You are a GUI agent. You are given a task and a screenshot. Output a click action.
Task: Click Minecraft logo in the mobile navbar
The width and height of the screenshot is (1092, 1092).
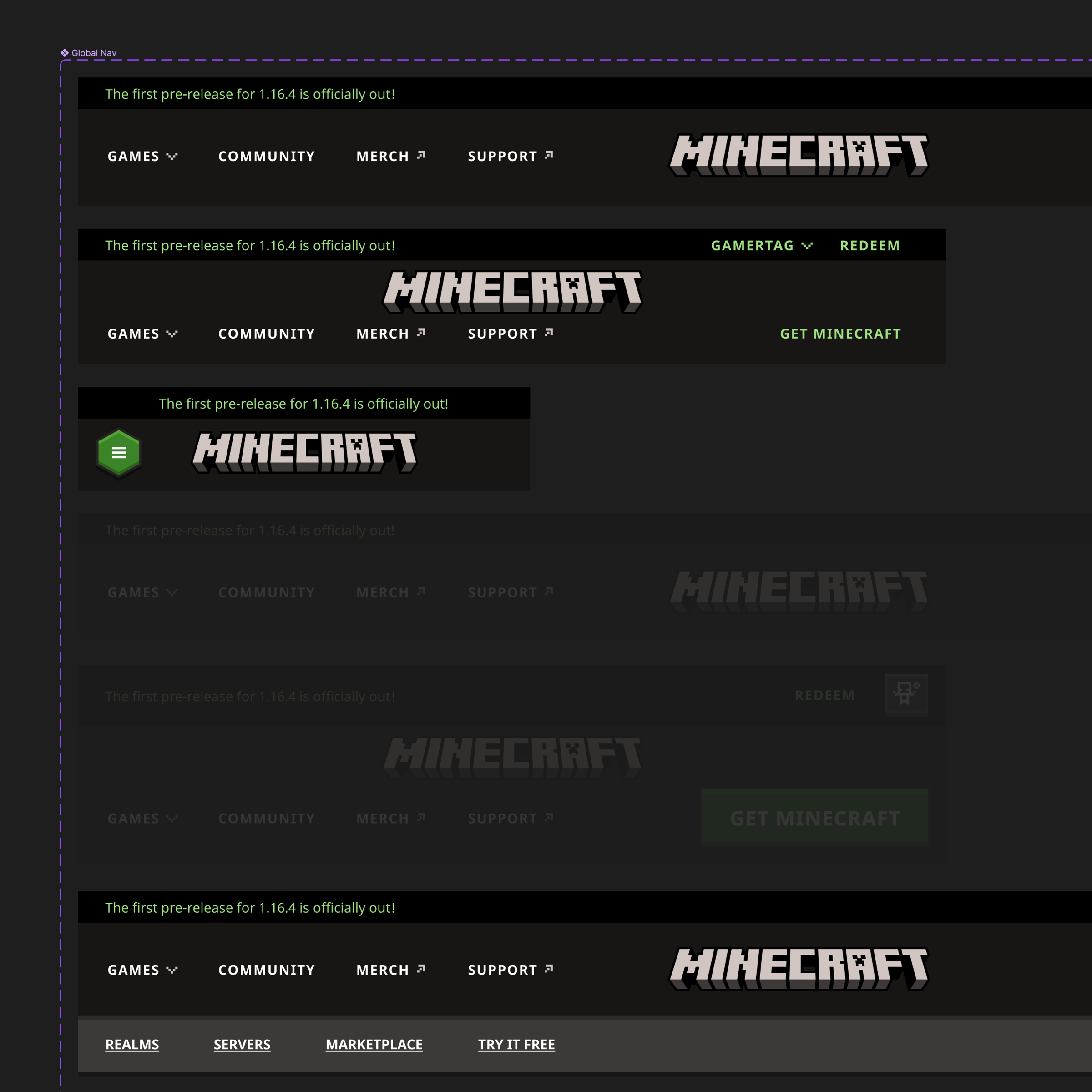click(305, 452)
